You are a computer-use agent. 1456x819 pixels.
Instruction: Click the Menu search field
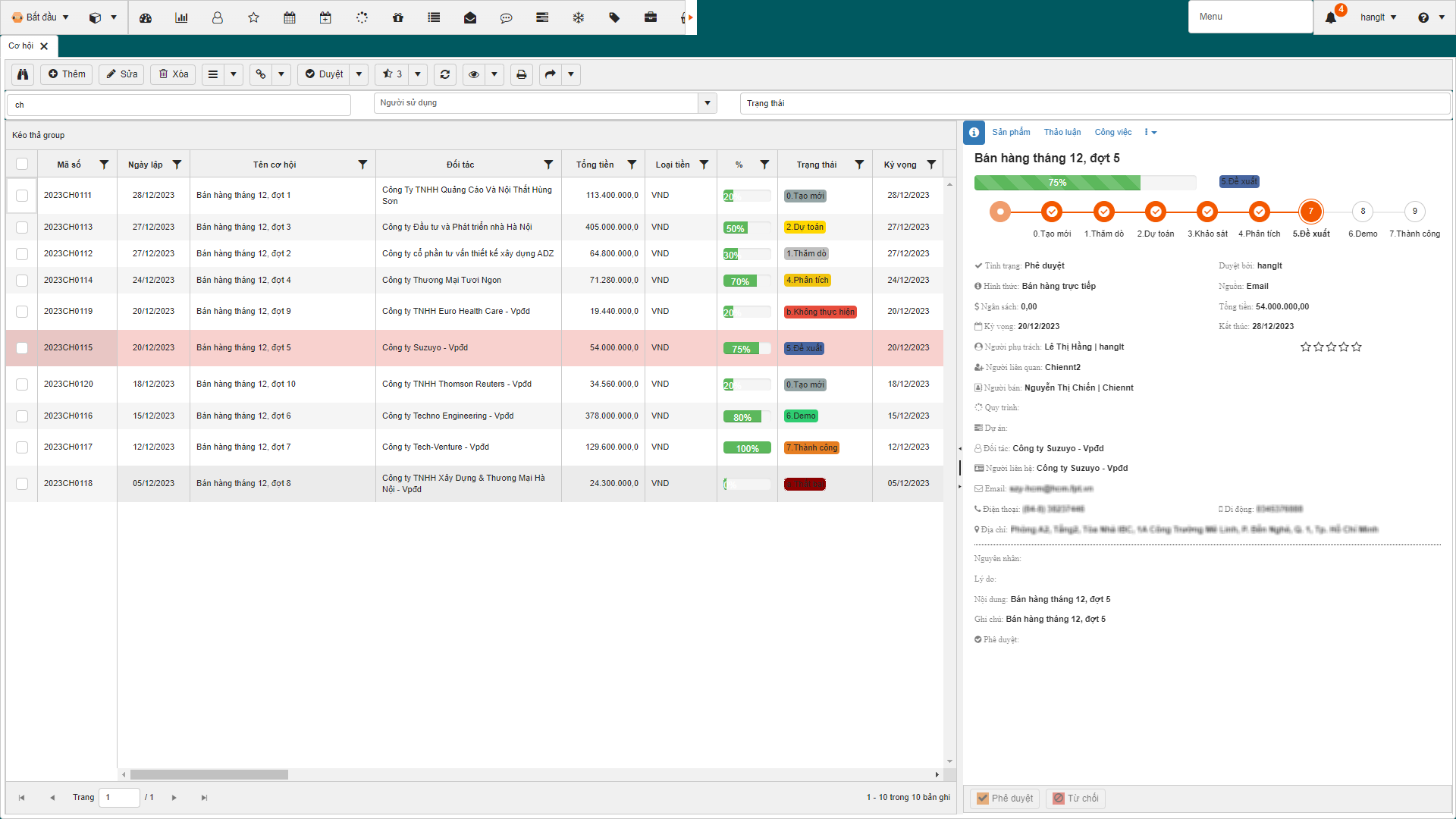point(1250,17)
